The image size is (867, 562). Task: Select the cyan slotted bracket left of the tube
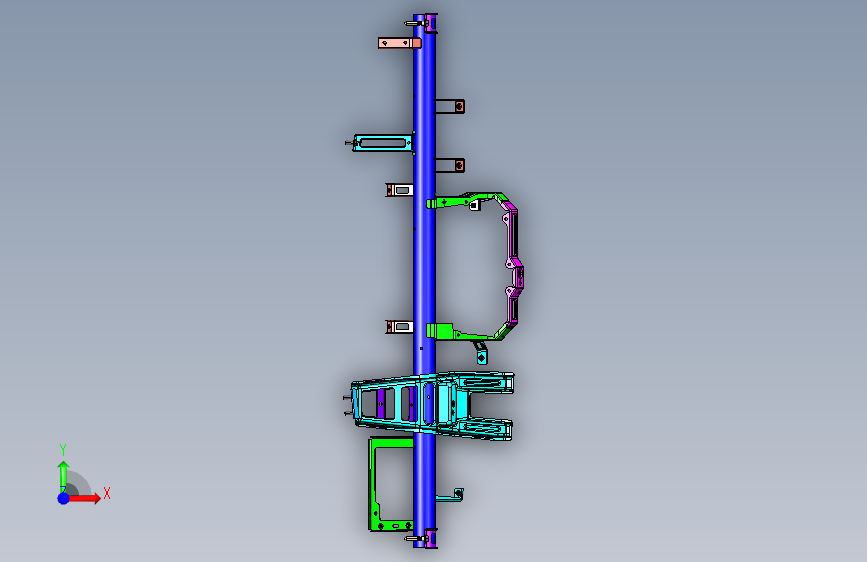(383, 143)
